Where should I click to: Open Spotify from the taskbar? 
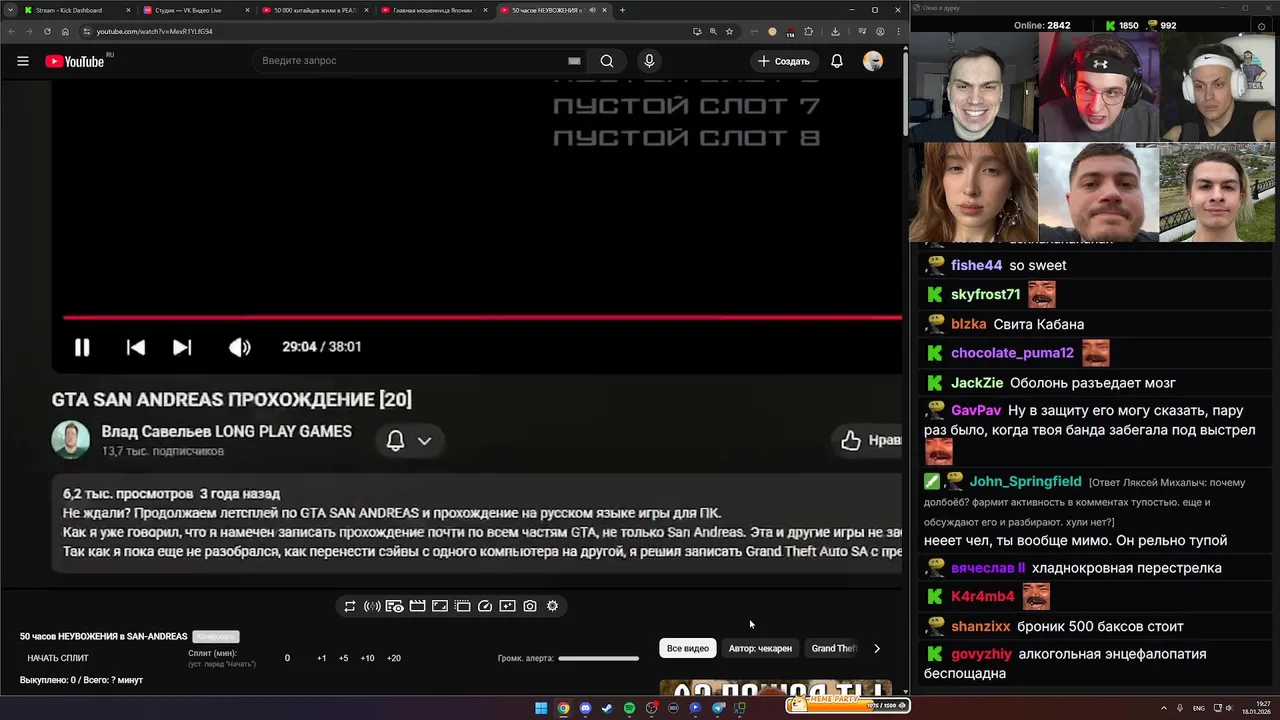coord(629,708)
